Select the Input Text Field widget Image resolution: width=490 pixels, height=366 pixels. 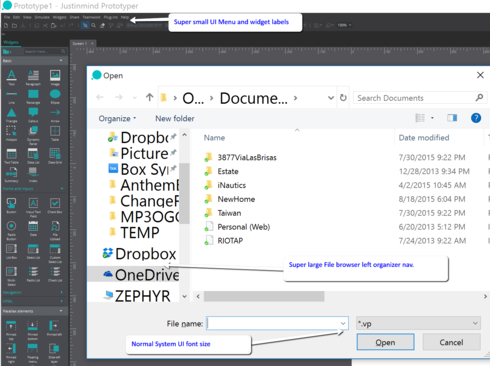click(x=33, y=207)
